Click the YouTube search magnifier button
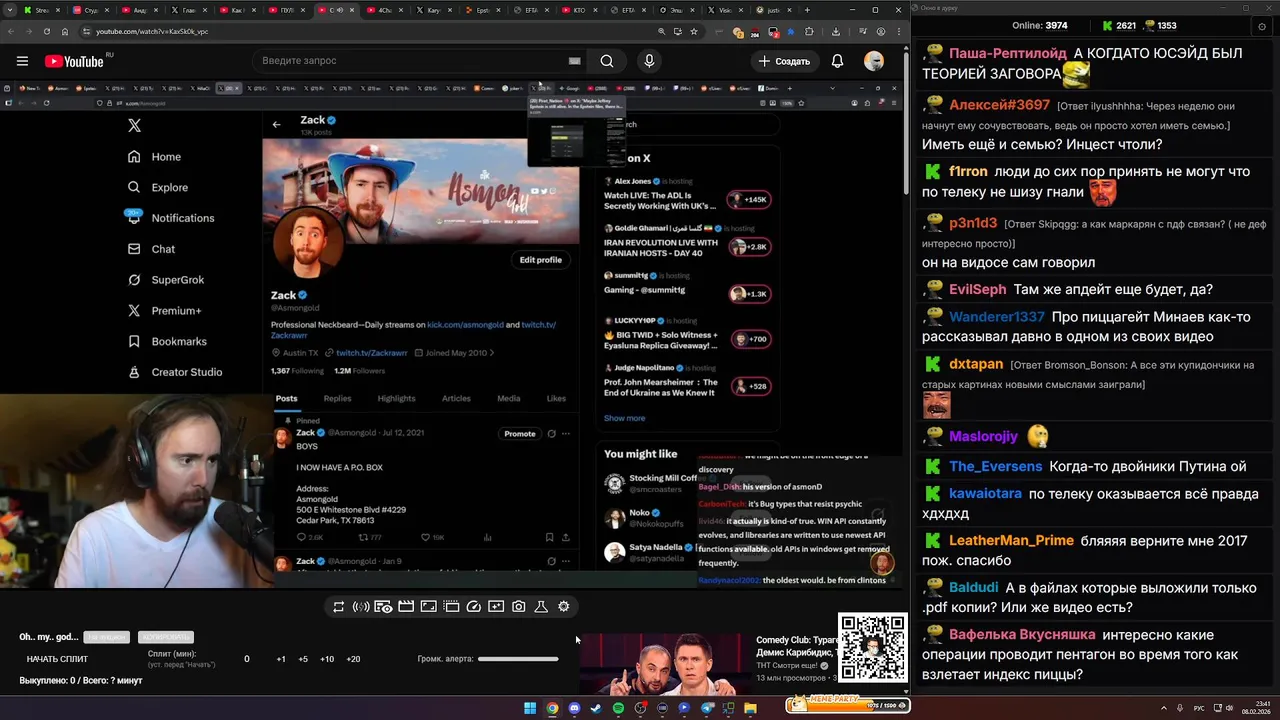The image size is (1280, 720). pyautogui.click(x=607, y=61)
